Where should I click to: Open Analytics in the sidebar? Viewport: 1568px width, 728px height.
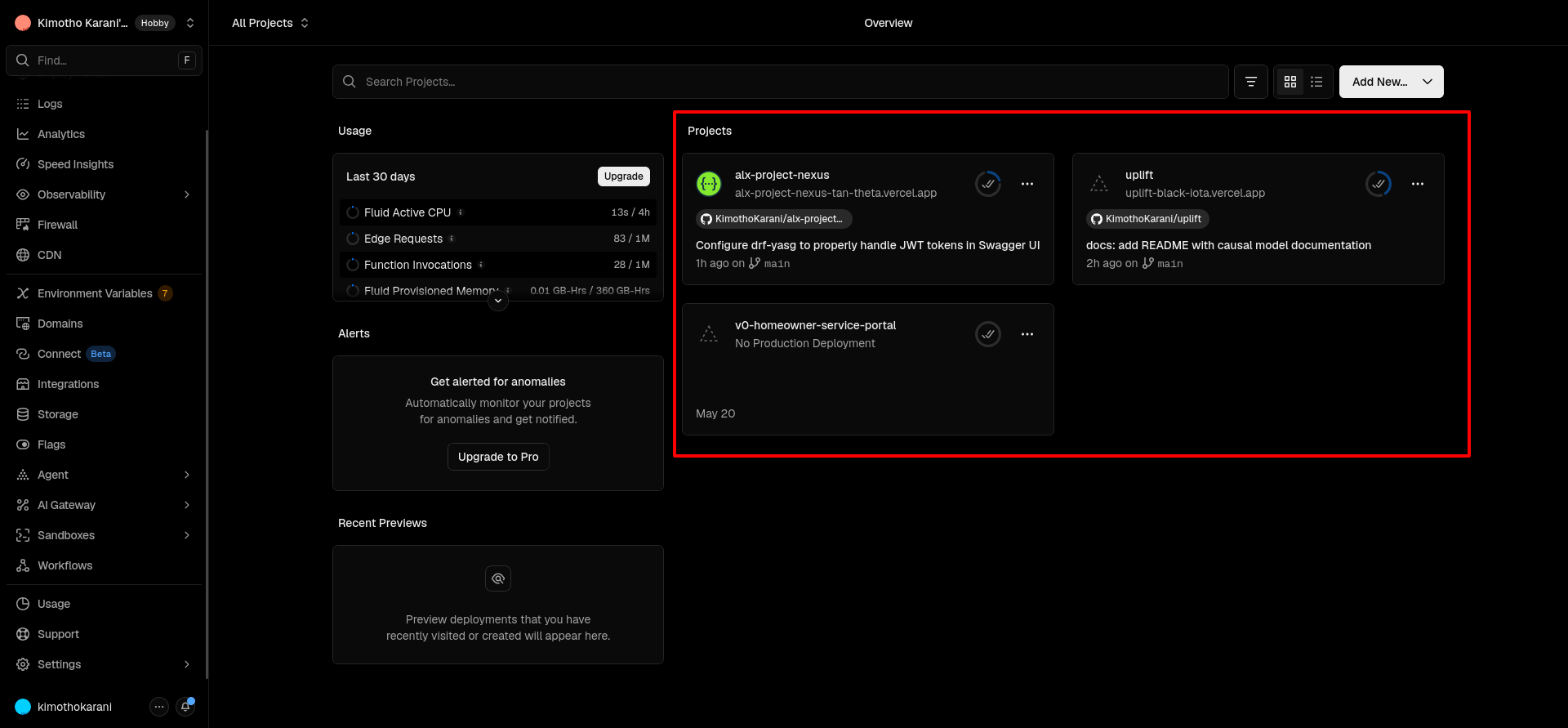(104, 134)
